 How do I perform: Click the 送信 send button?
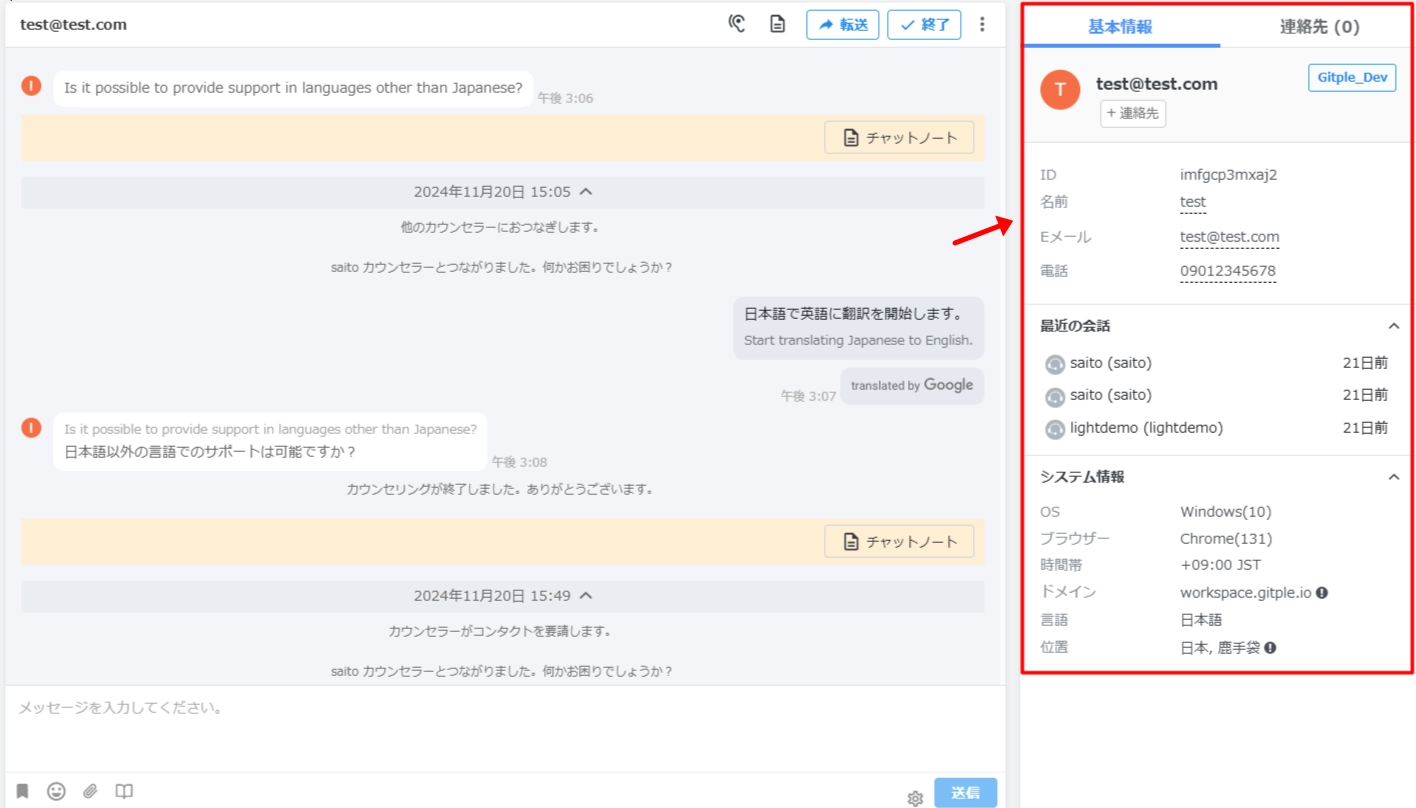point(965,793)
